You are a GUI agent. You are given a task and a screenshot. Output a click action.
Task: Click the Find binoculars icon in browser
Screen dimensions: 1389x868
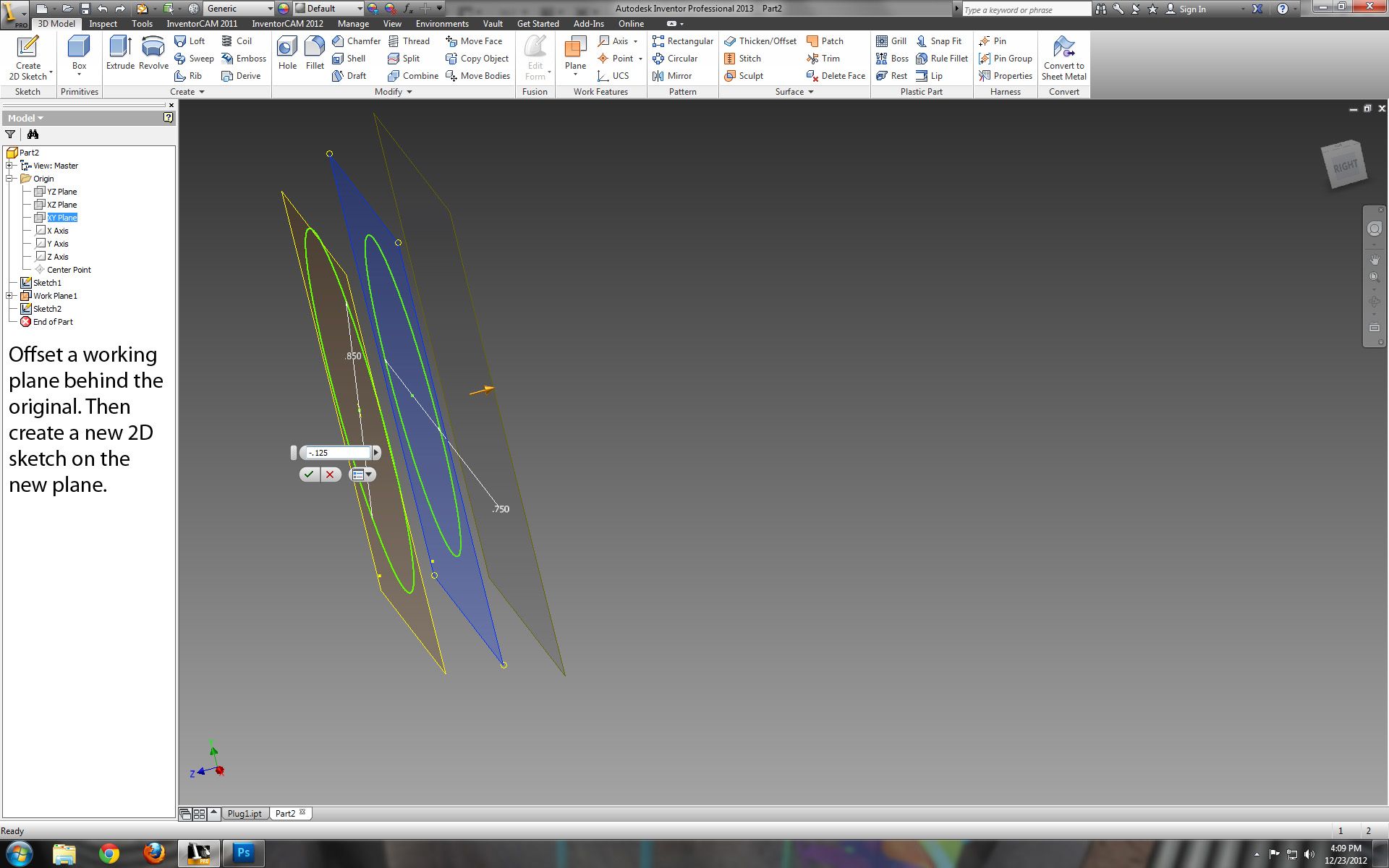pos(33,135)
